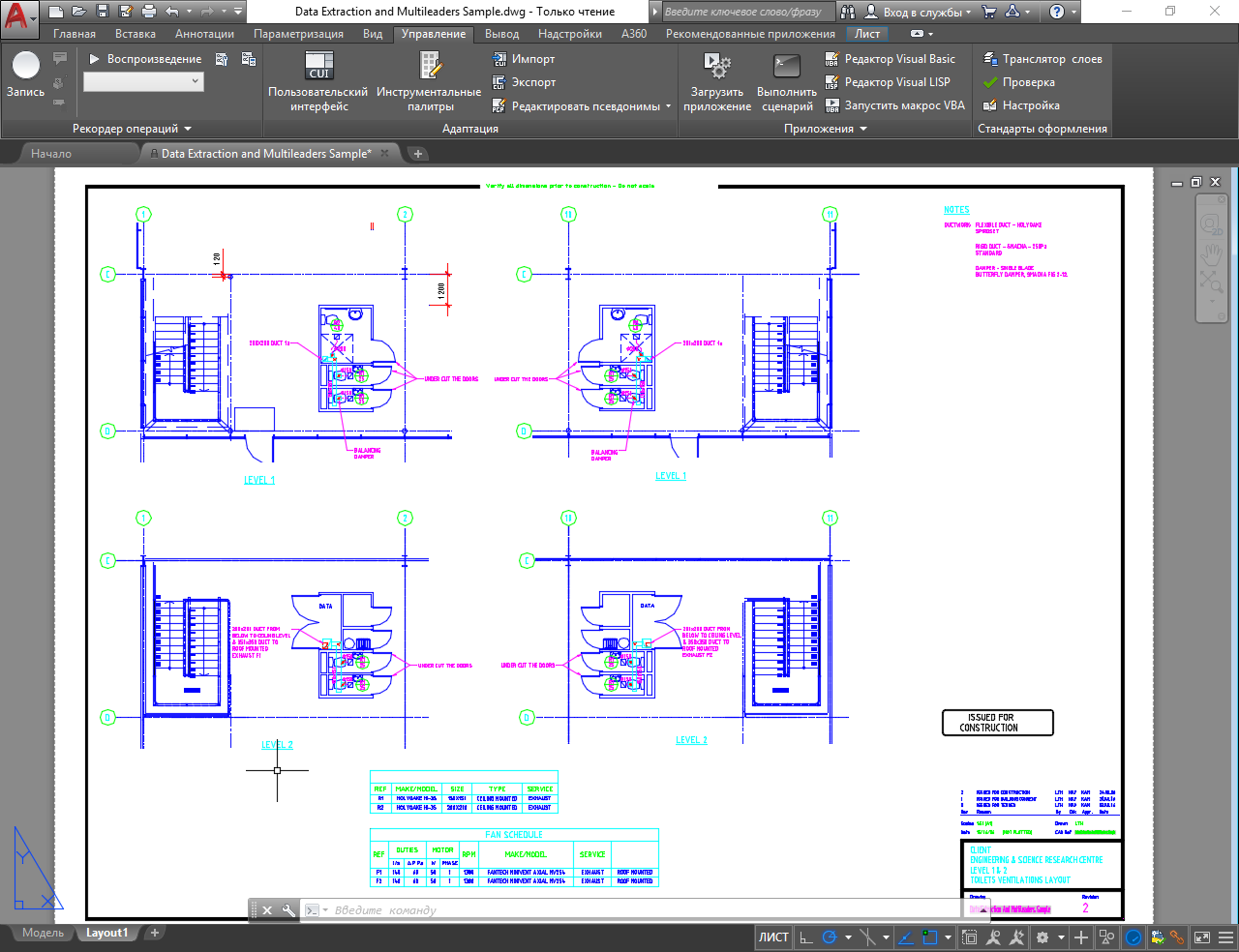Click the Save icon in quick access toolbar
The width and height of the screenshot is (1239, 952).
(102, 12)
